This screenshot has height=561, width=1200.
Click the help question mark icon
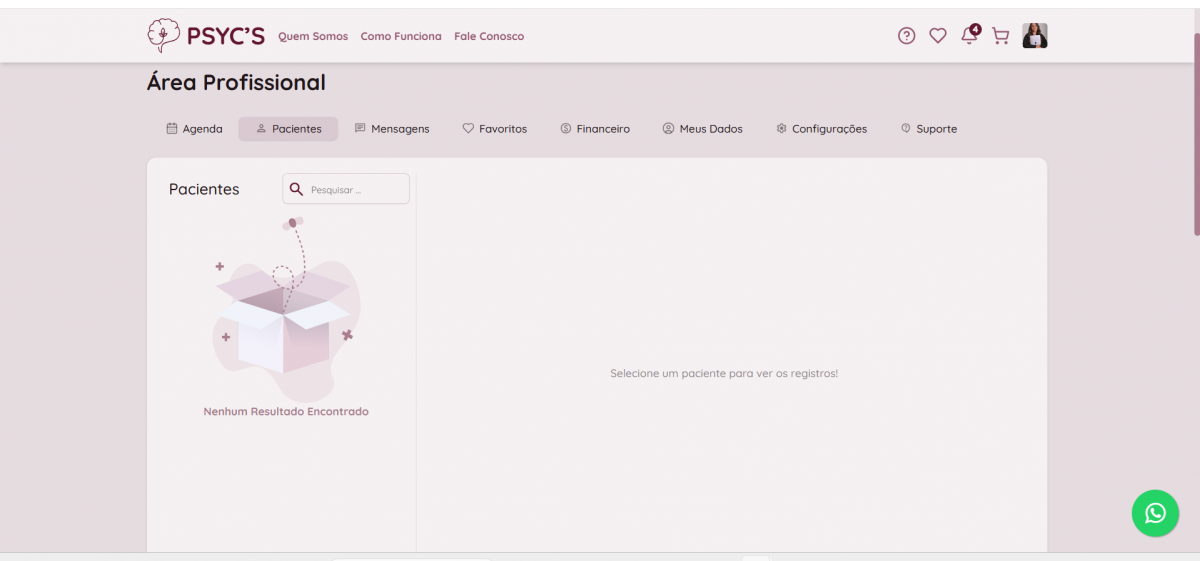click(x=906, y=36)
